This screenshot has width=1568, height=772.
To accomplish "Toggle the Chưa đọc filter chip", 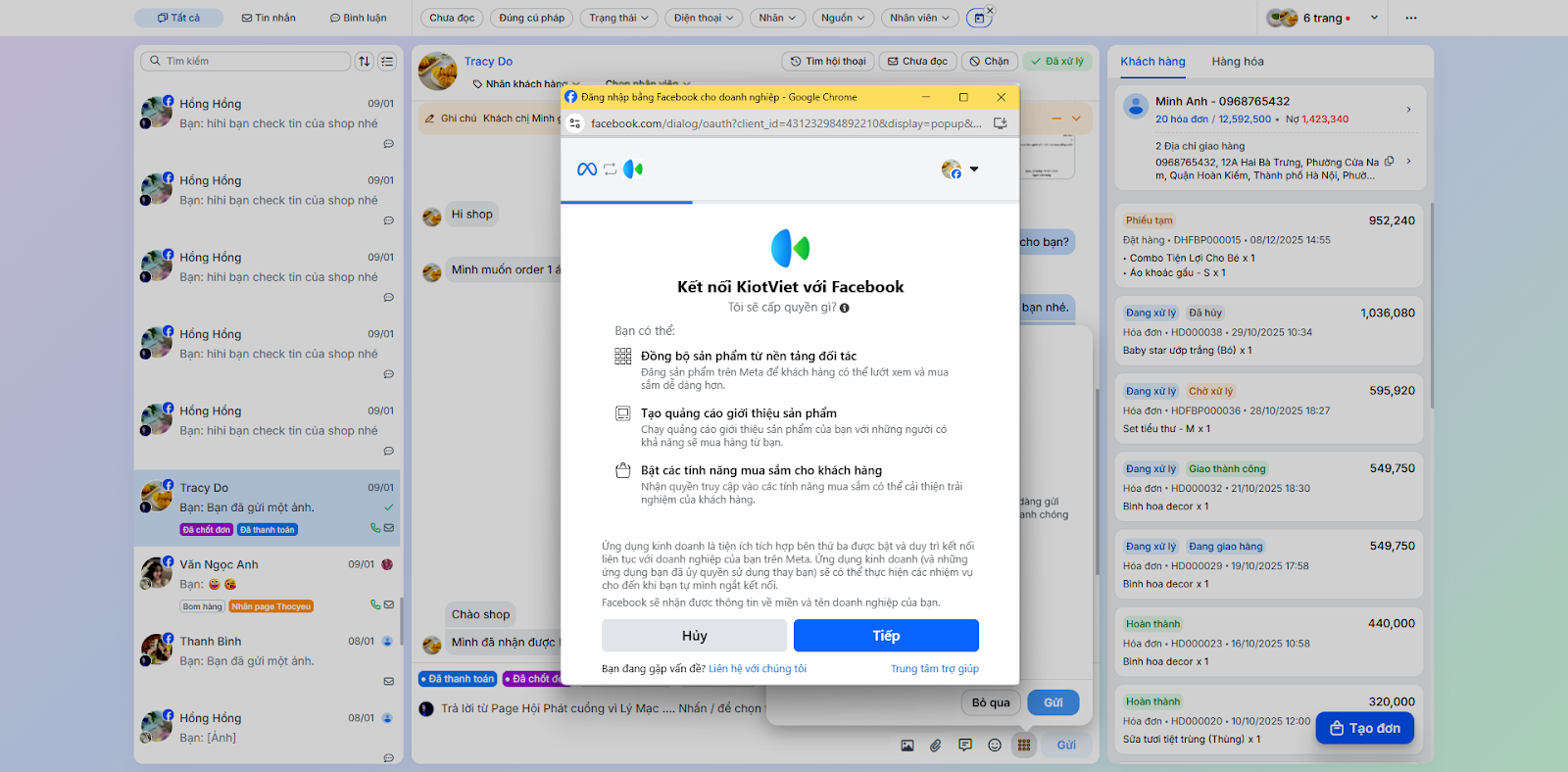I will [452, 18].
